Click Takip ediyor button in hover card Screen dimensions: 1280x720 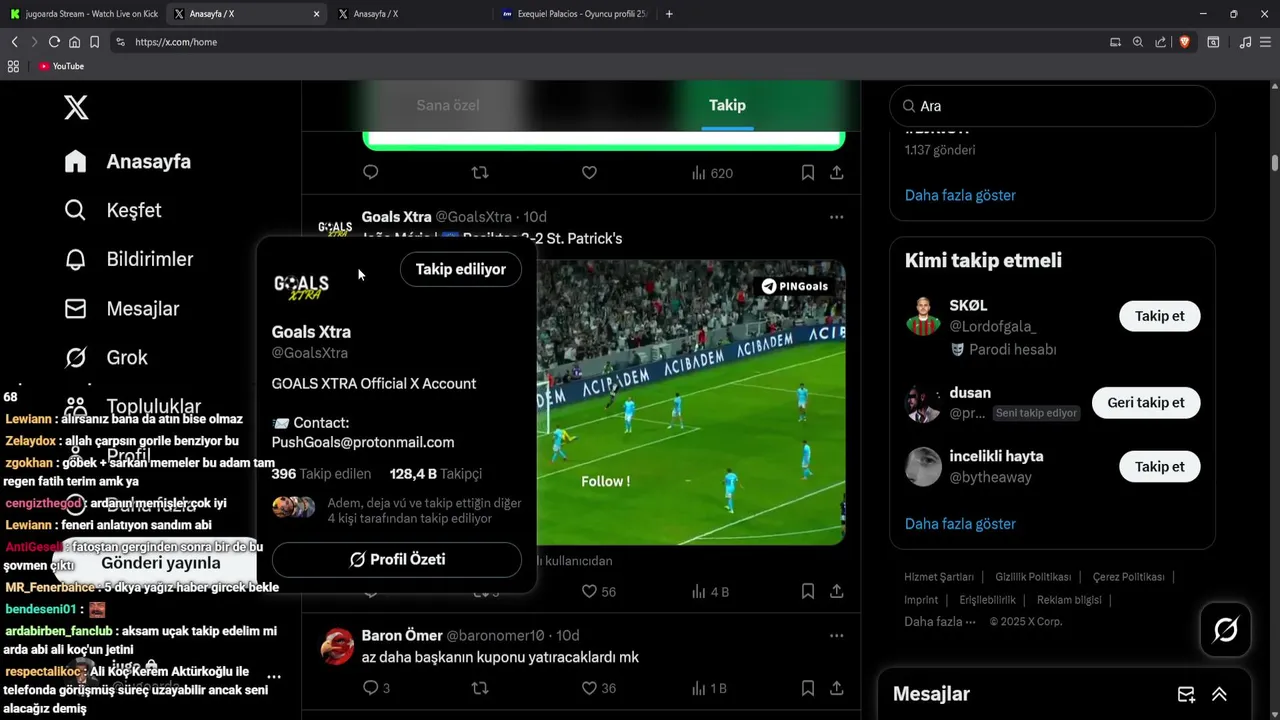coord(461,269)
